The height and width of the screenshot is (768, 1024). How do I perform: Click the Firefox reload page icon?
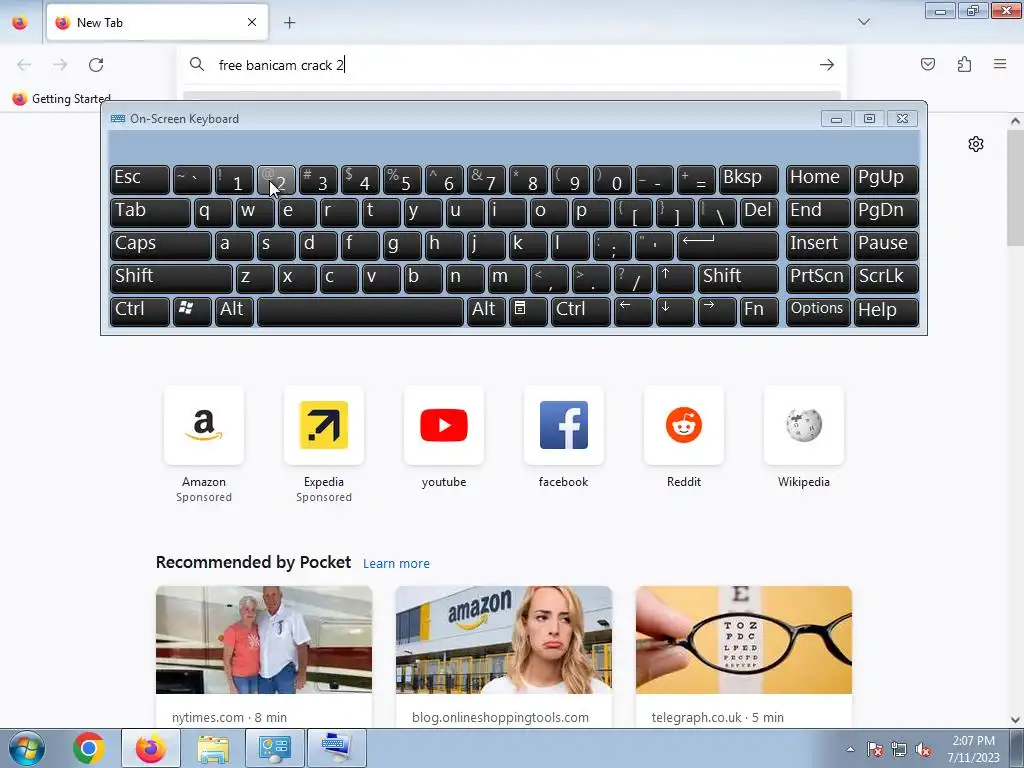[x=96, y=65]
